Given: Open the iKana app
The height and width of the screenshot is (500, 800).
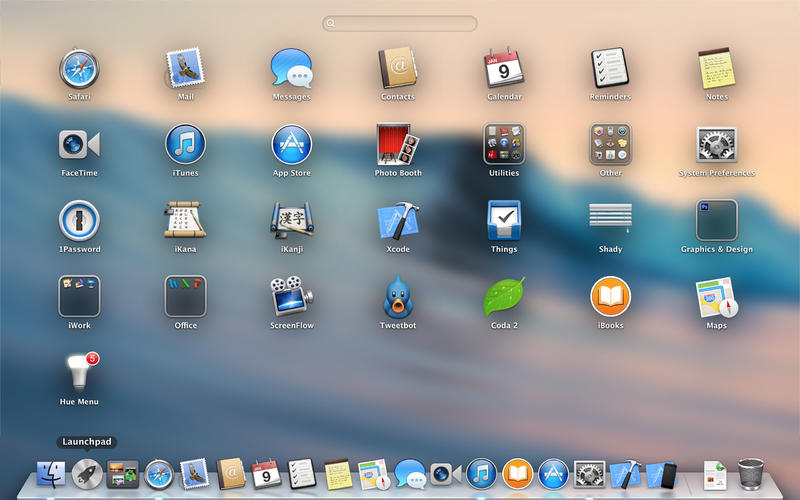Looking at the screenshot, I should point(185,220).
